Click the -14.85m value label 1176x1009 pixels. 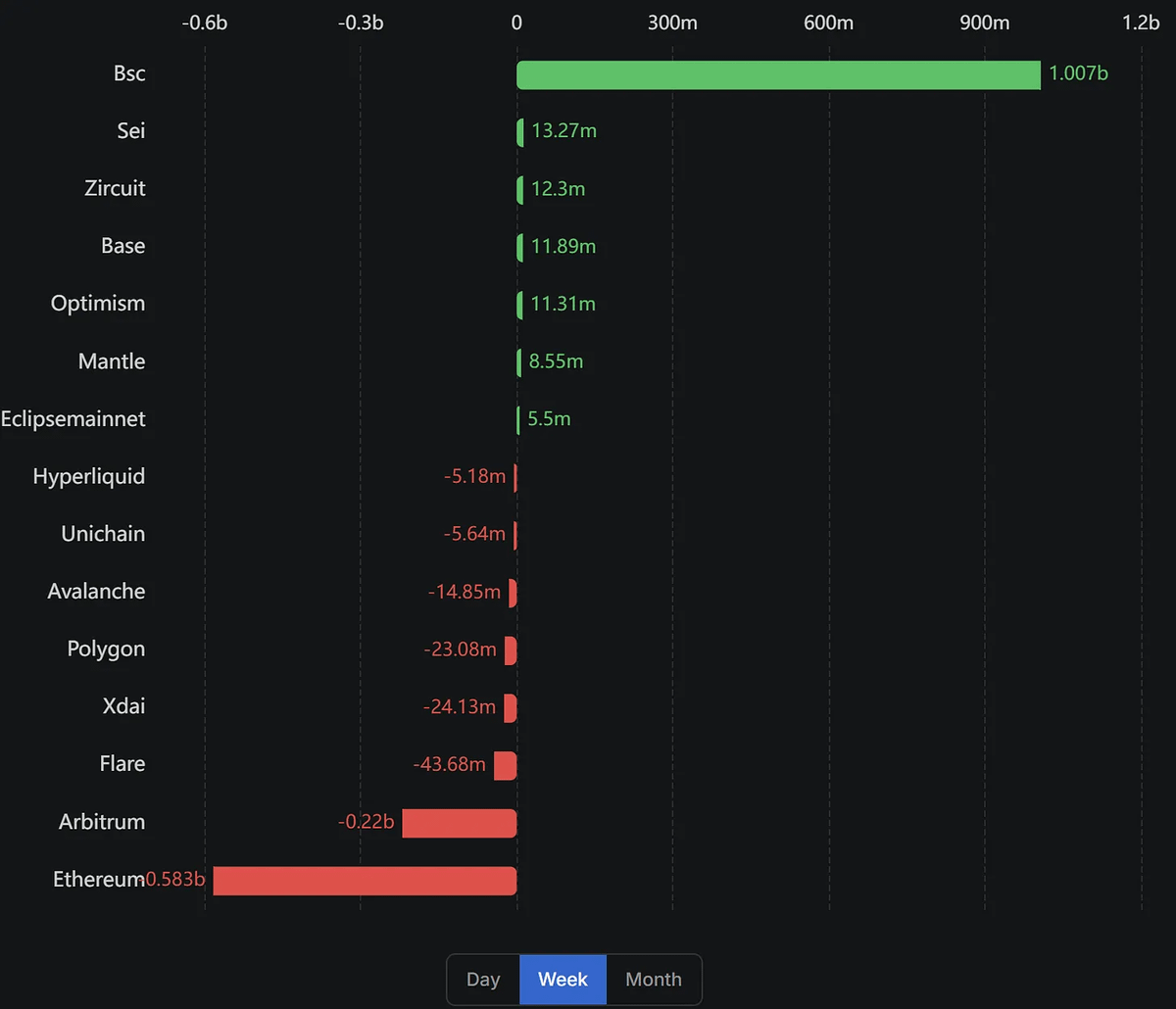pyautogui.click(x=465, y=592)
